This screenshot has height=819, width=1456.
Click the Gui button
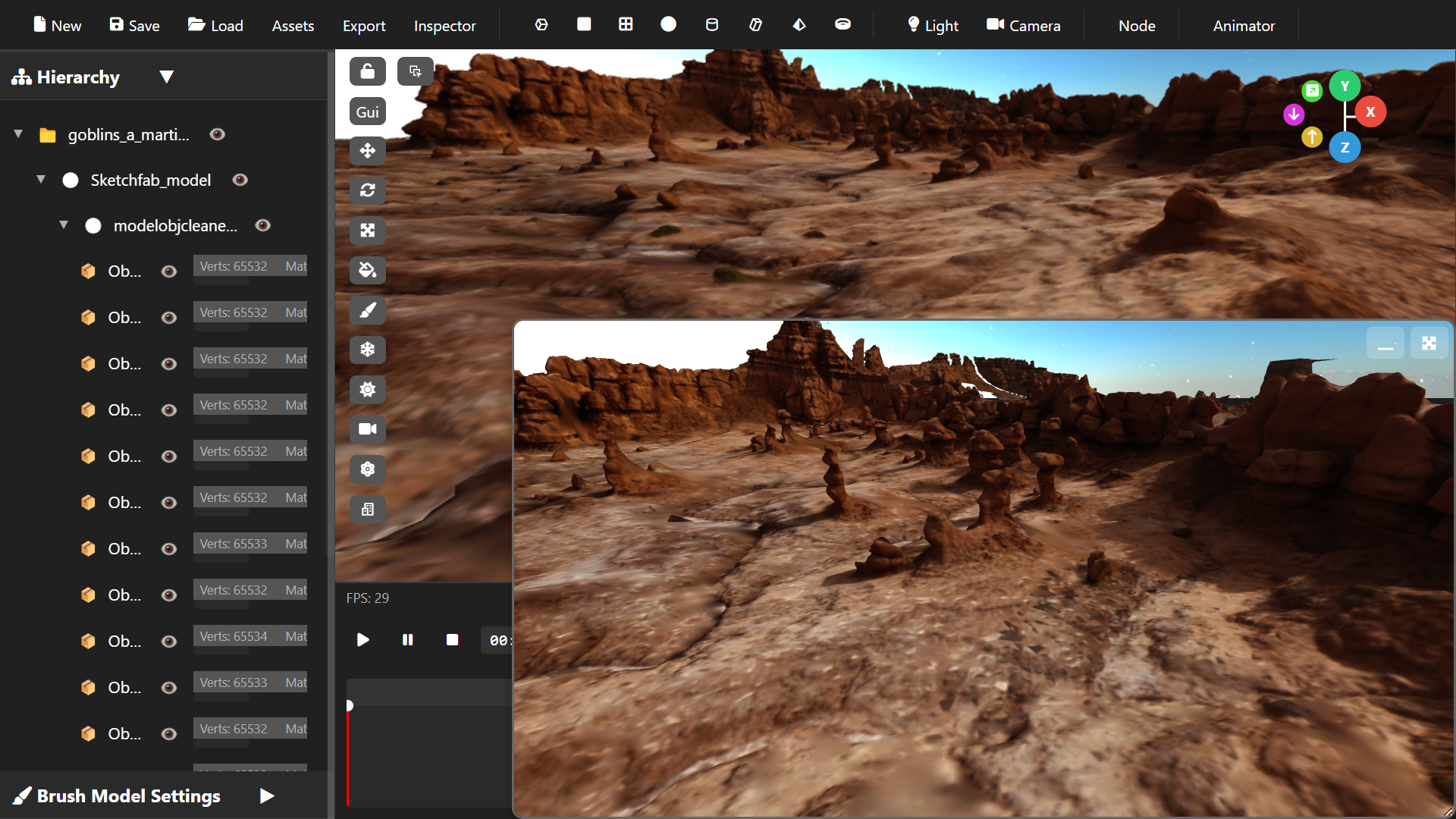368,111
